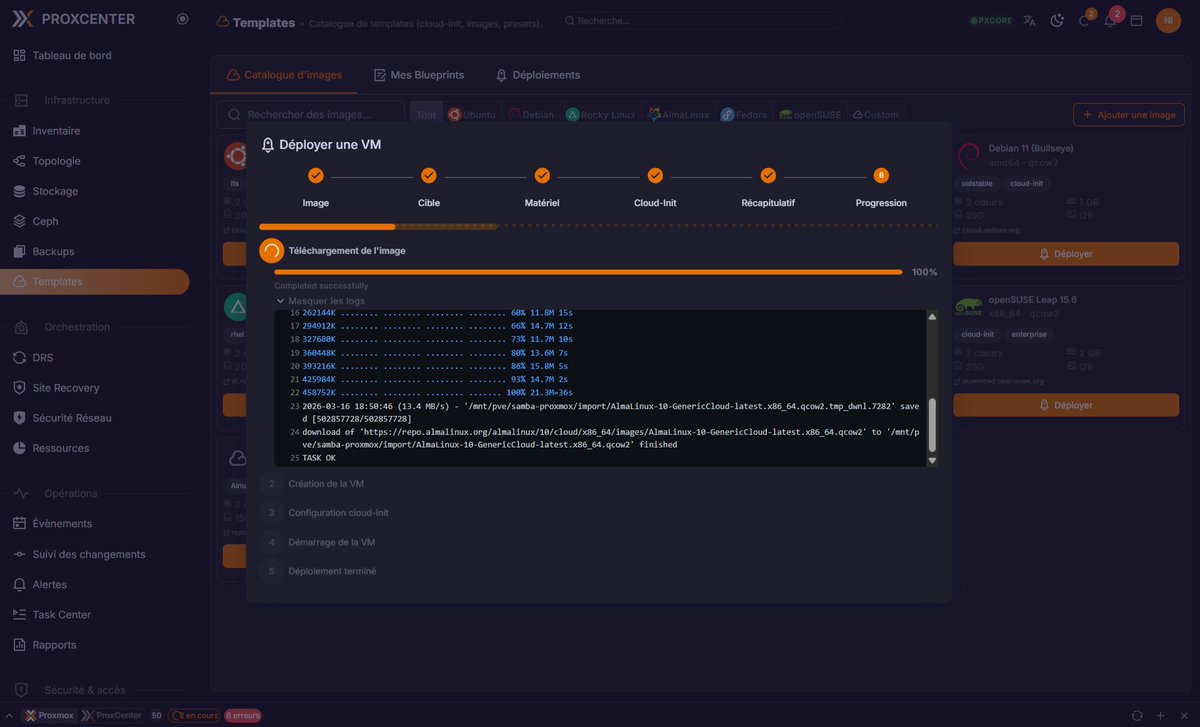Click Ajouter une image button

pyautogui.click(x=1129, y=115)
